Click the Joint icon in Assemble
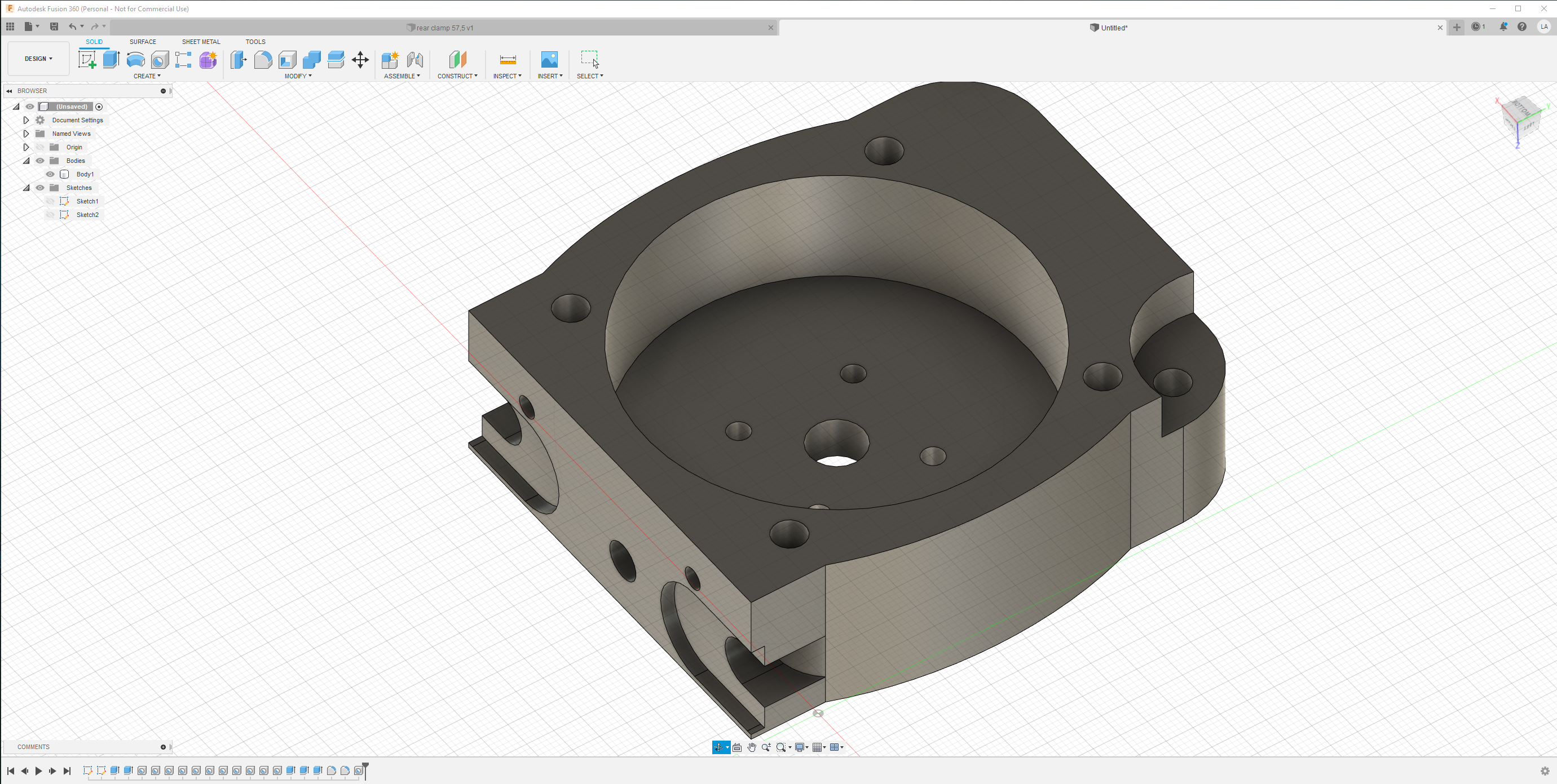This screenshot has height=784, width=1557. click(x=414, y=59)
